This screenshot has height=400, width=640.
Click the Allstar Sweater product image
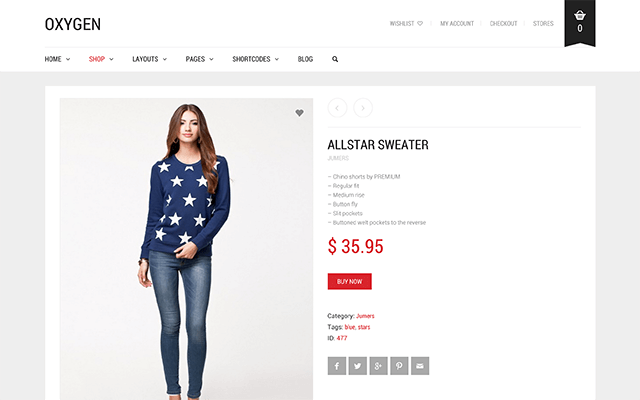pyautogui.click(x=187, y=249)
